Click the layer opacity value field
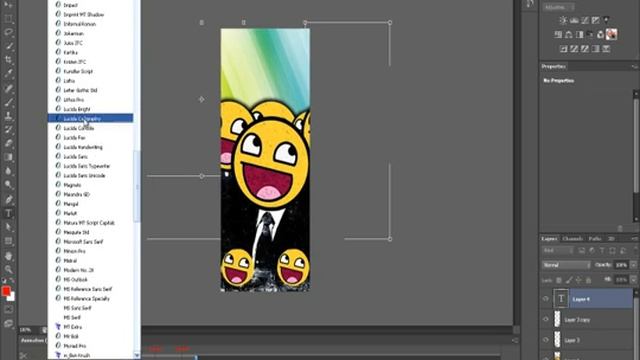The width and height of the screenshot is (640, 360). click(x=621, y=265)
